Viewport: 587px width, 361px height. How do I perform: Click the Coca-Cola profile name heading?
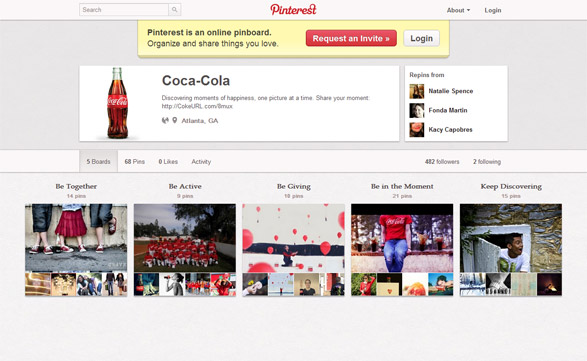pyautogui.click(x=196, y=81)
